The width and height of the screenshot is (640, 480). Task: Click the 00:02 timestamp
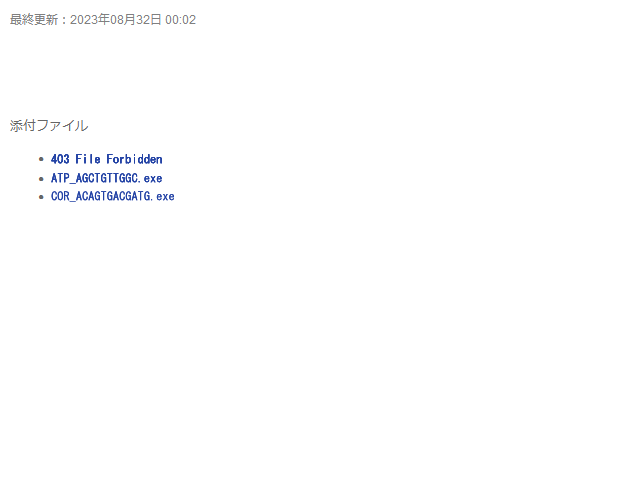point(180,20)
